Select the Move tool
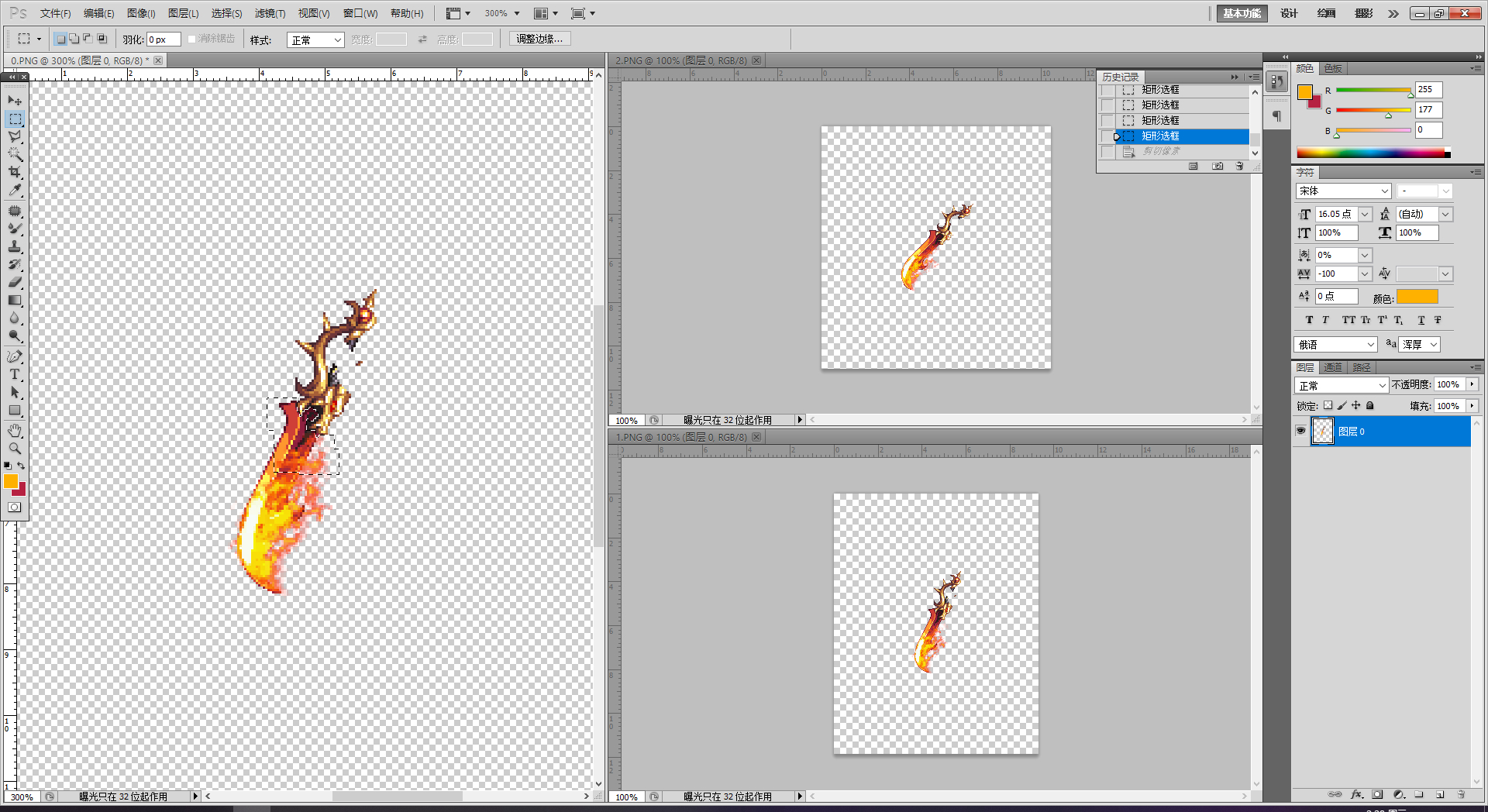 pyautogui.click(x=15, y=101)
